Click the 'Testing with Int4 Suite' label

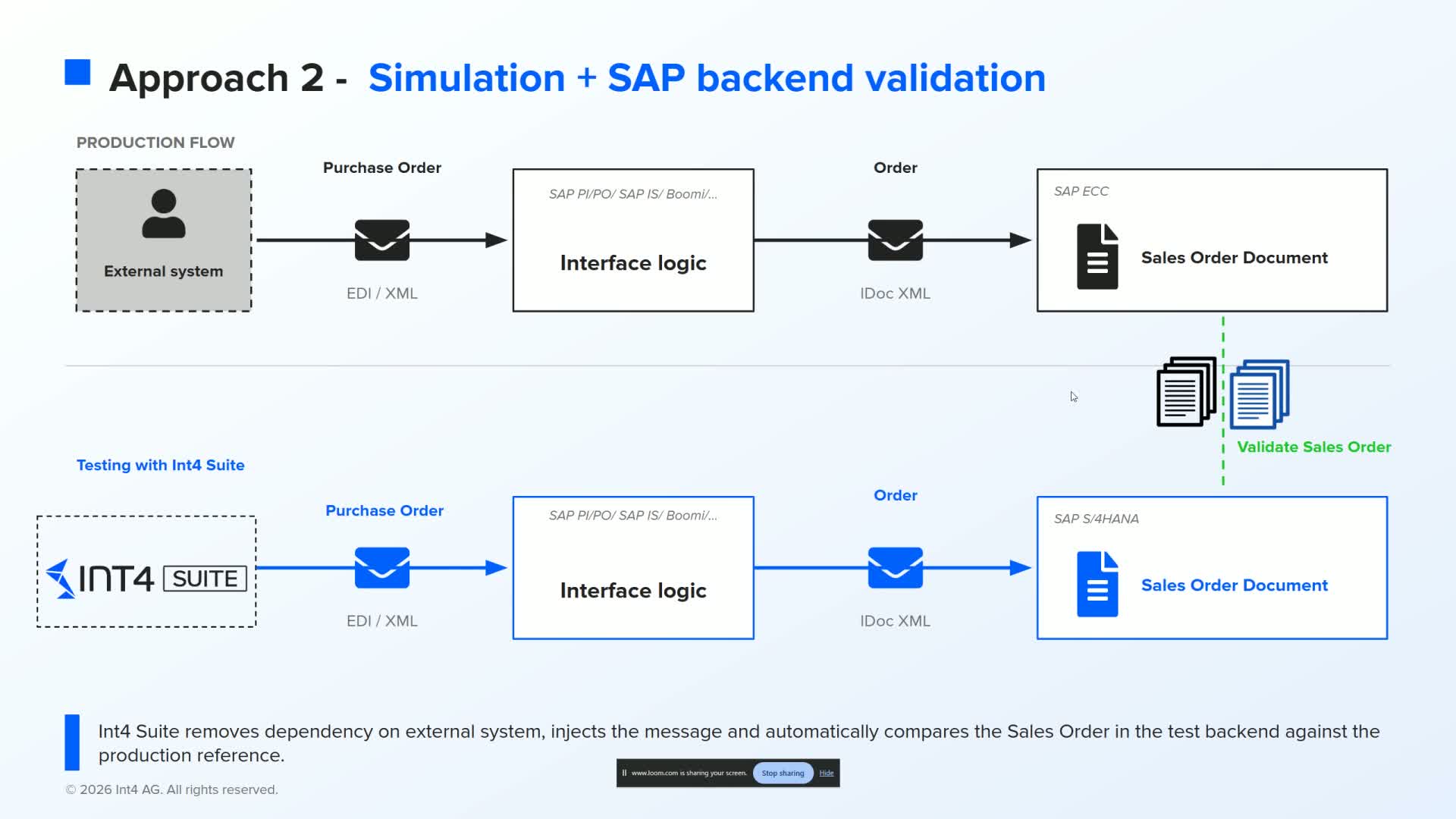pyautogui.click(x=161, y=465)
